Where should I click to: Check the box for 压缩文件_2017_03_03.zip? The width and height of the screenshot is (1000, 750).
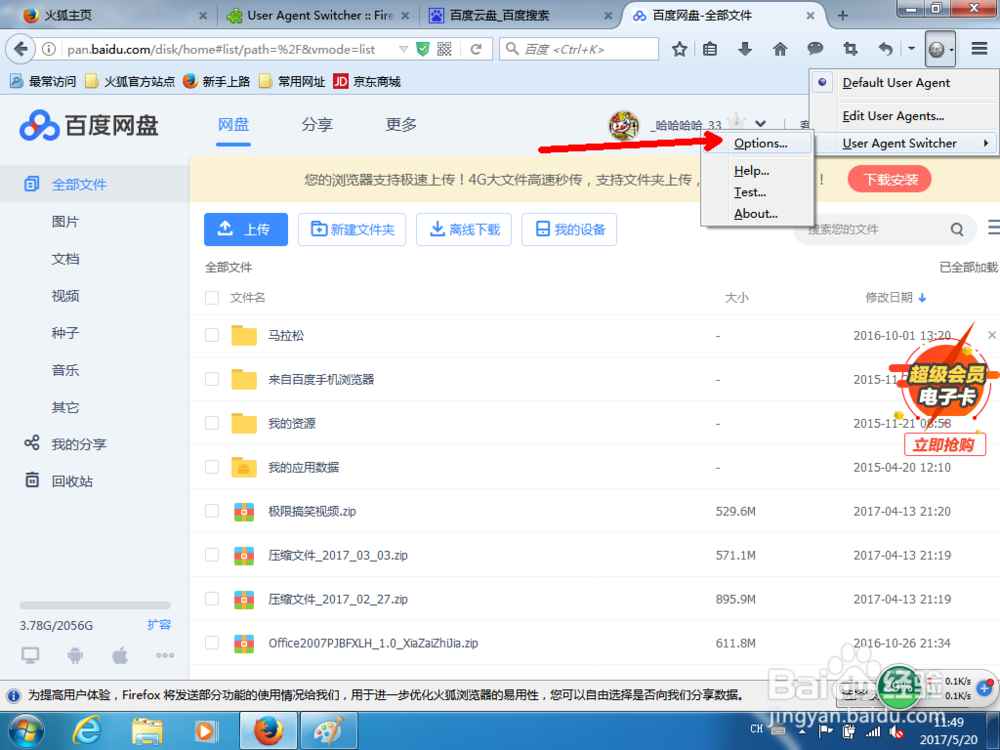(212, 555)
